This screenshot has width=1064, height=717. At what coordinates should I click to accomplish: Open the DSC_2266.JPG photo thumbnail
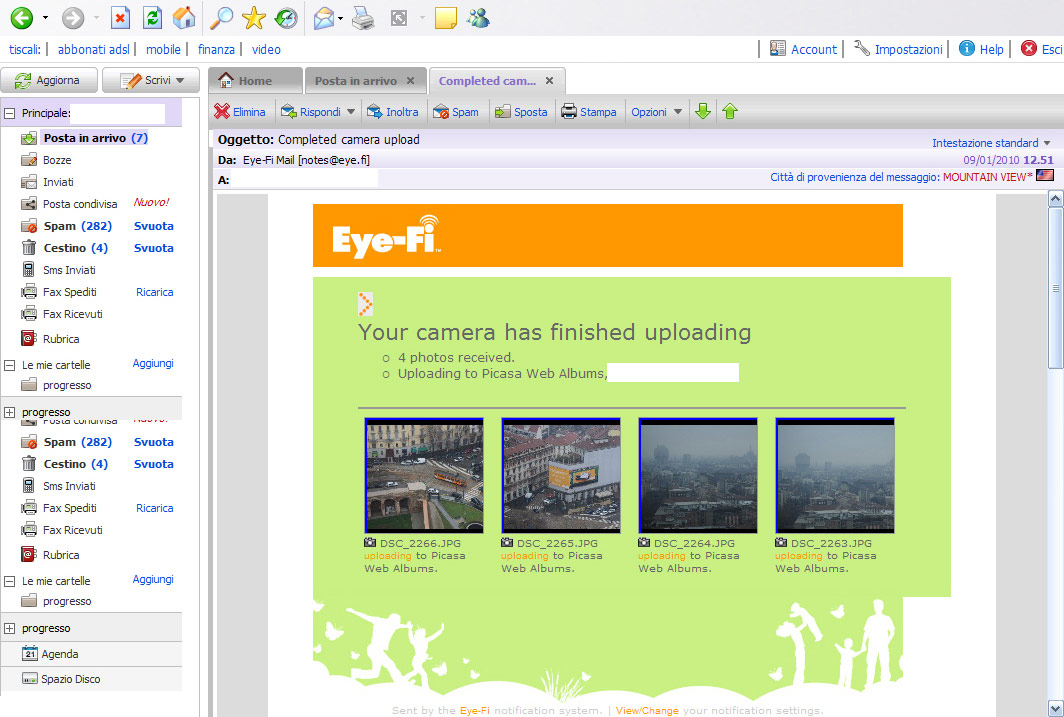pos(424,476)
